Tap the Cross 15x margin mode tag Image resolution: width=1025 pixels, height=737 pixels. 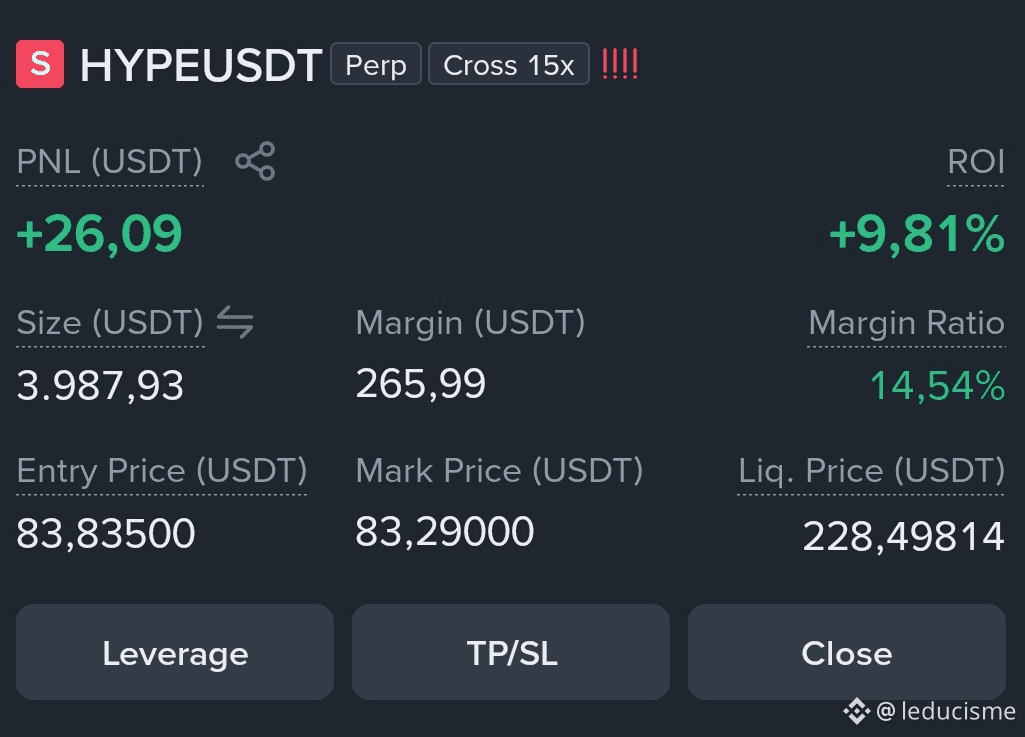pos(509,64)
